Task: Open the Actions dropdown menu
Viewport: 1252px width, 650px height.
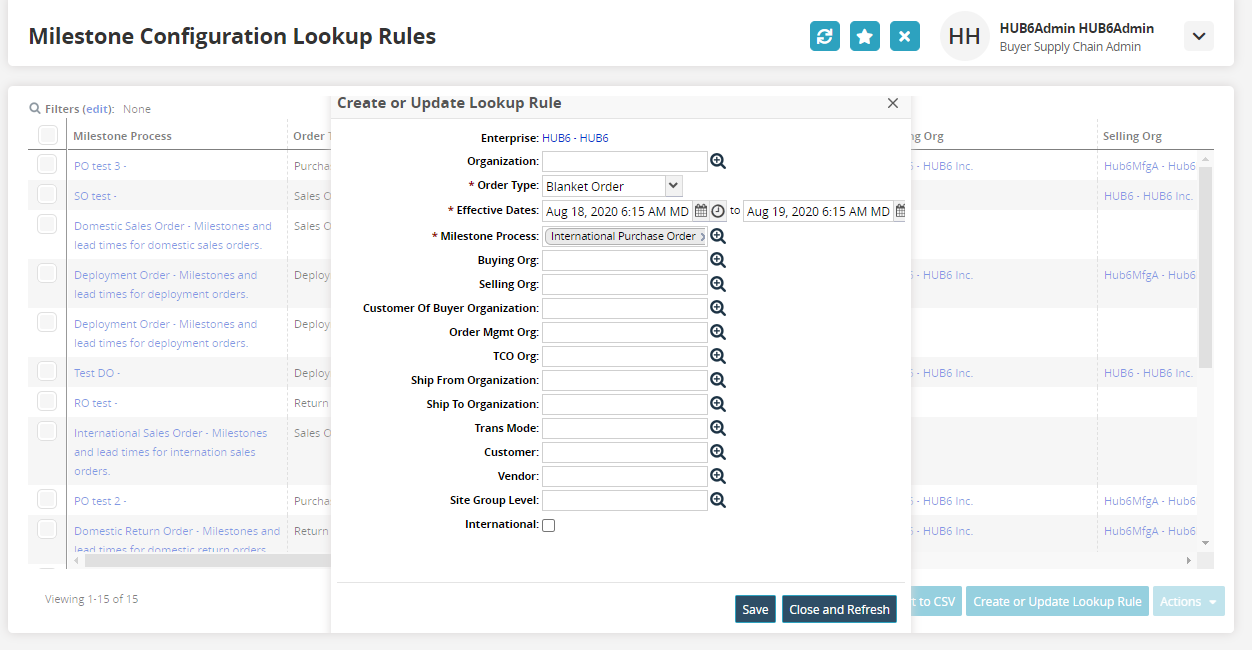Action: pyautogui.click(x=1188, y=601)
